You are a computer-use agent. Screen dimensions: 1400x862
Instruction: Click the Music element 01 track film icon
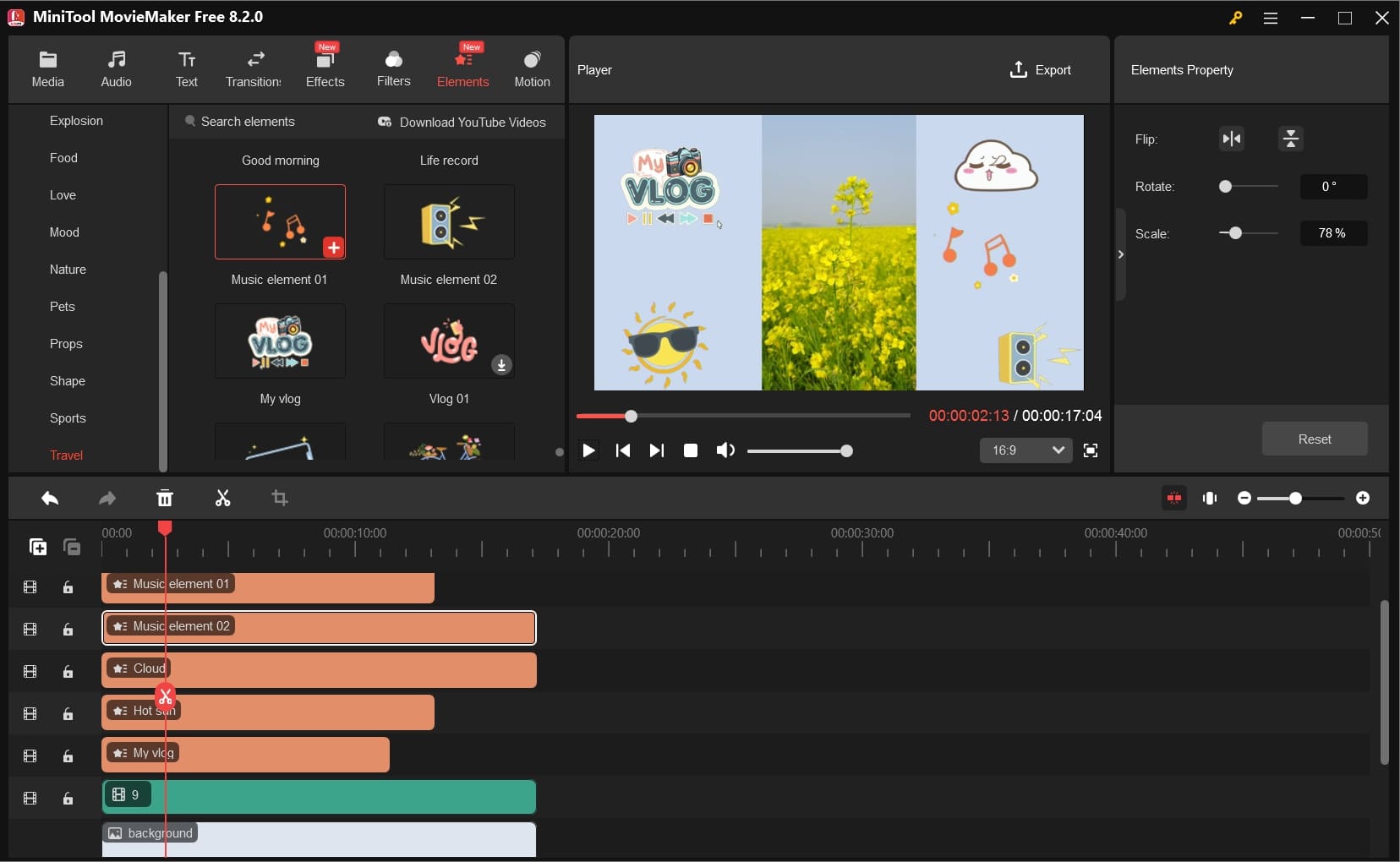point(30,587)
